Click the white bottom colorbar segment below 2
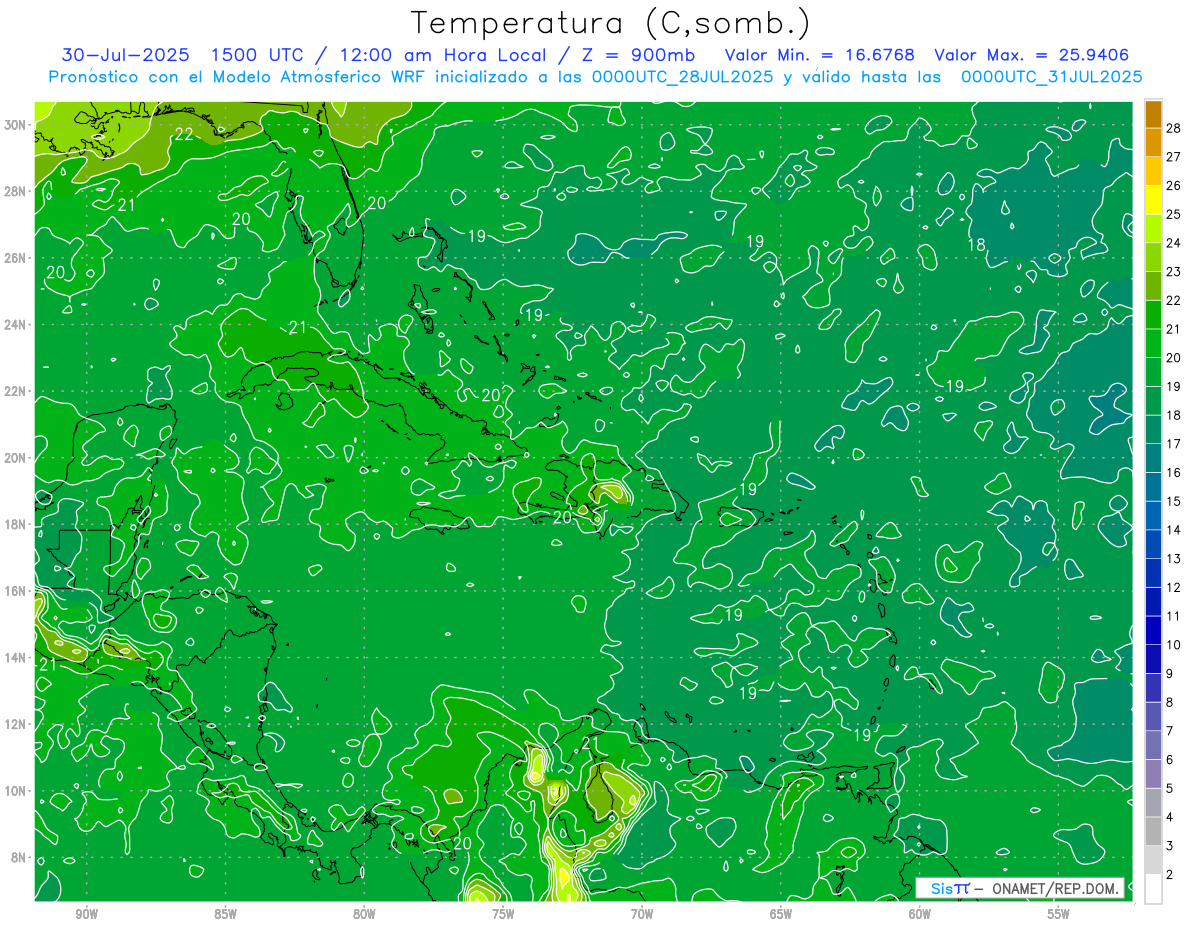 tap(1153, 889)
